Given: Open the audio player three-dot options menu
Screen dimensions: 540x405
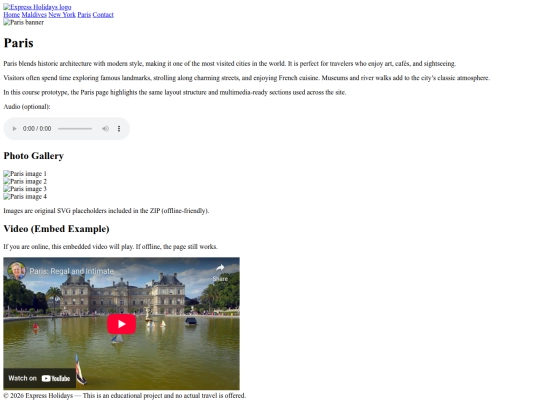Looking at the screenshot, I should coord(119,129).
